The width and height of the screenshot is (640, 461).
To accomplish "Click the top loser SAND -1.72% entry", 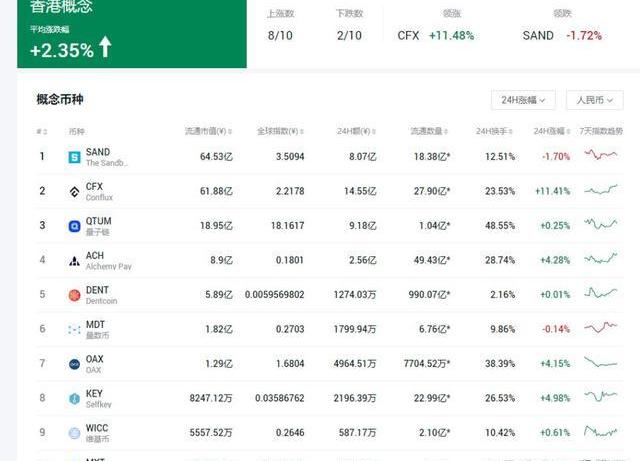I will click(x=562, y=36).
